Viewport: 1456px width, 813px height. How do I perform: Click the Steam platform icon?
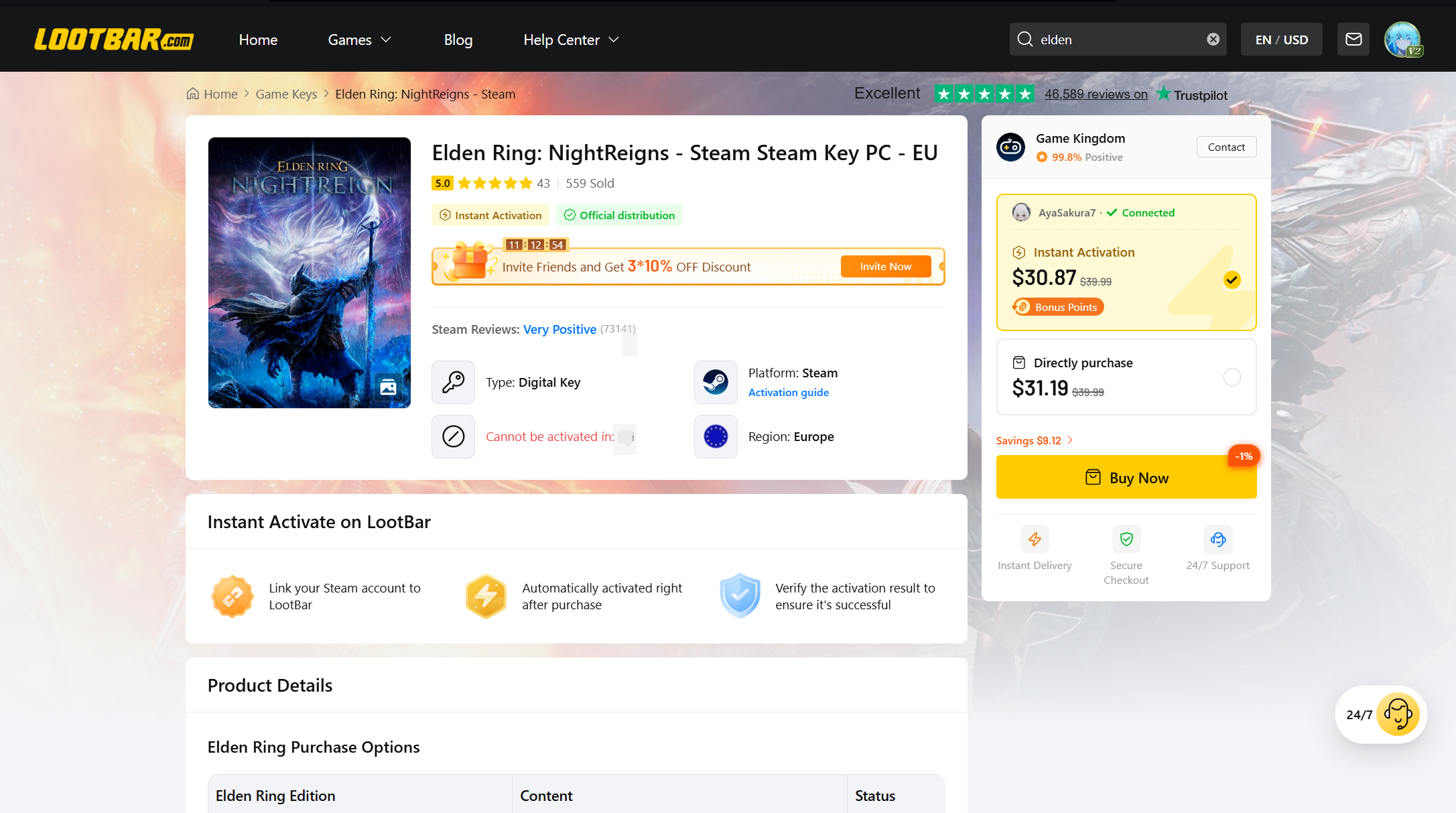tap(716, 382)
